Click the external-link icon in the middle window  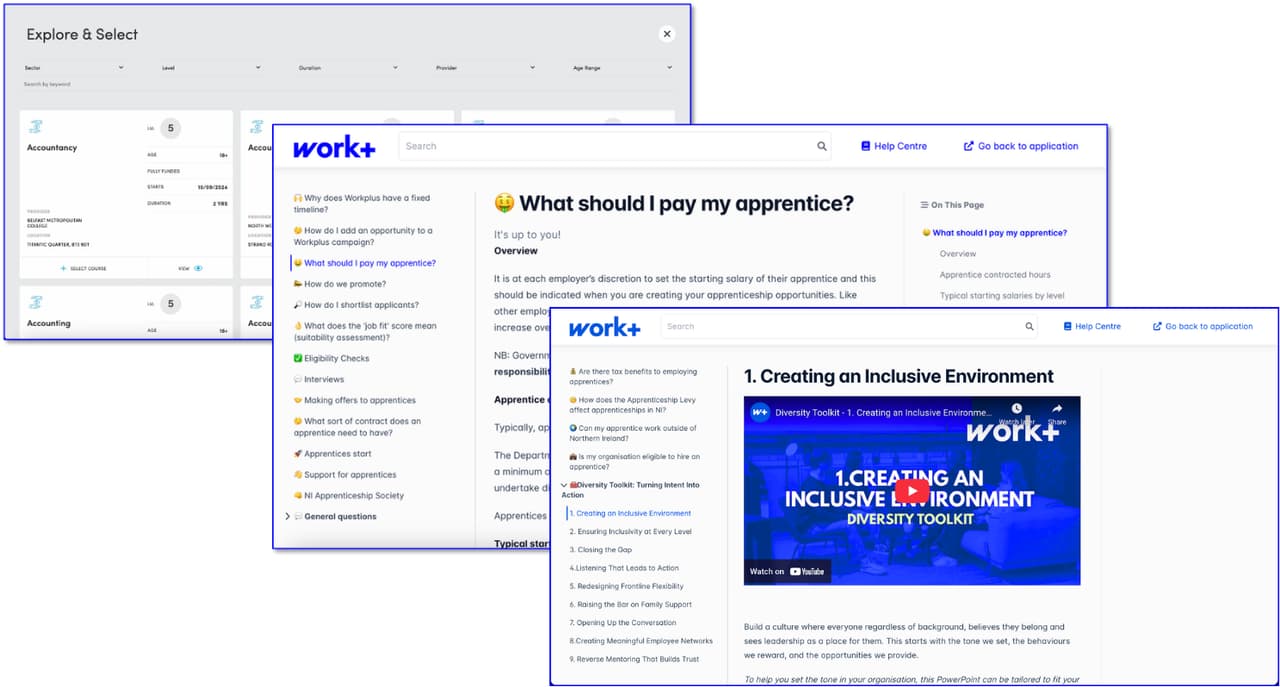(968, 146)
